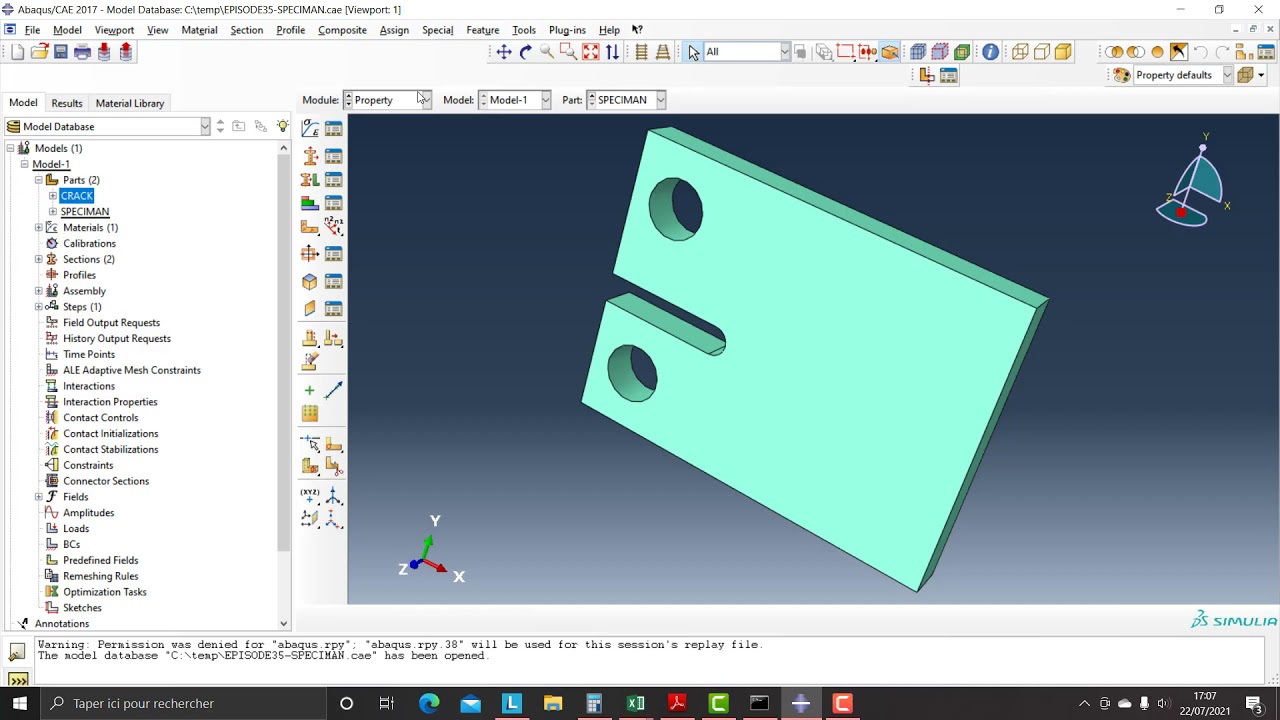
Task: Click the command line interface >>> tab
Action: [x=17, y=680]
